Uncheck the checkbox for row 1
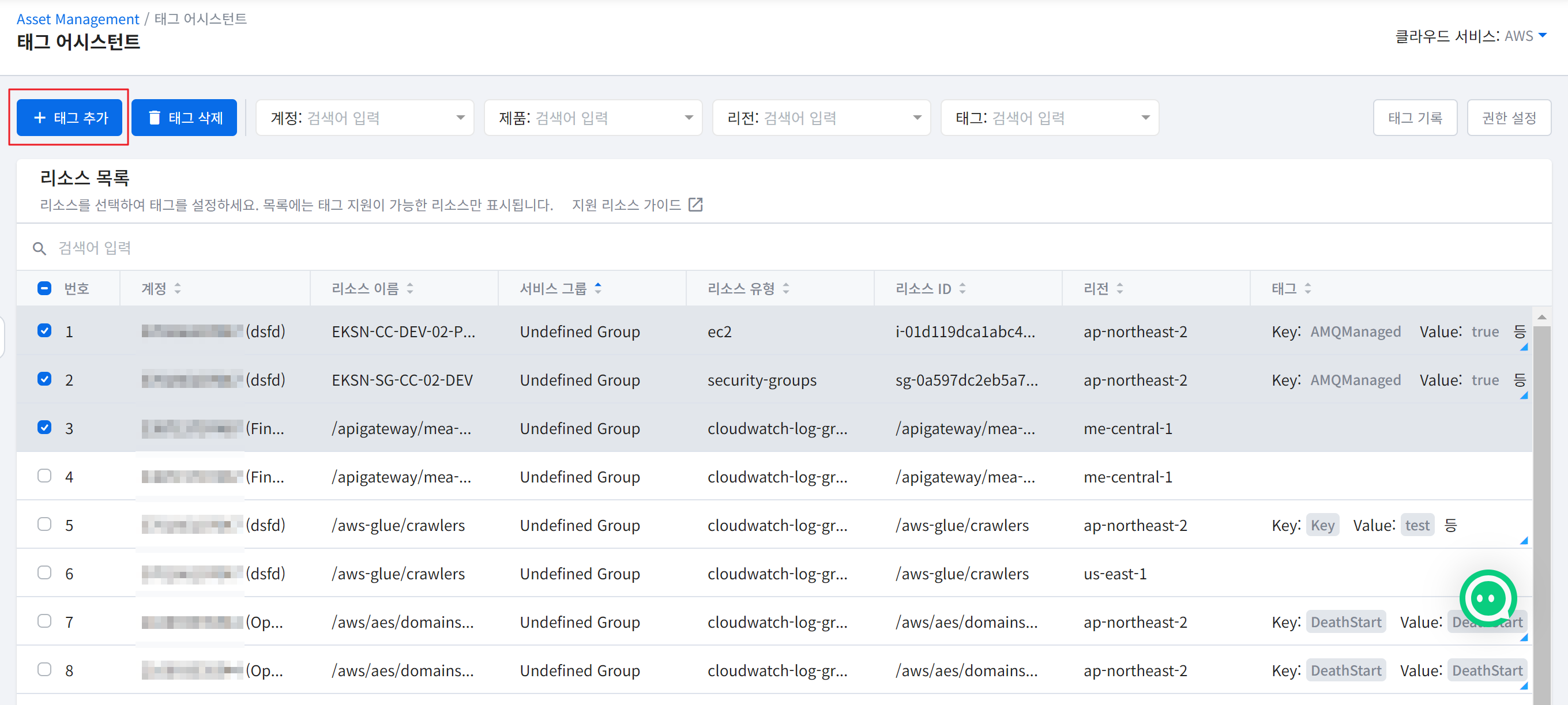 (x=44, y=330)
